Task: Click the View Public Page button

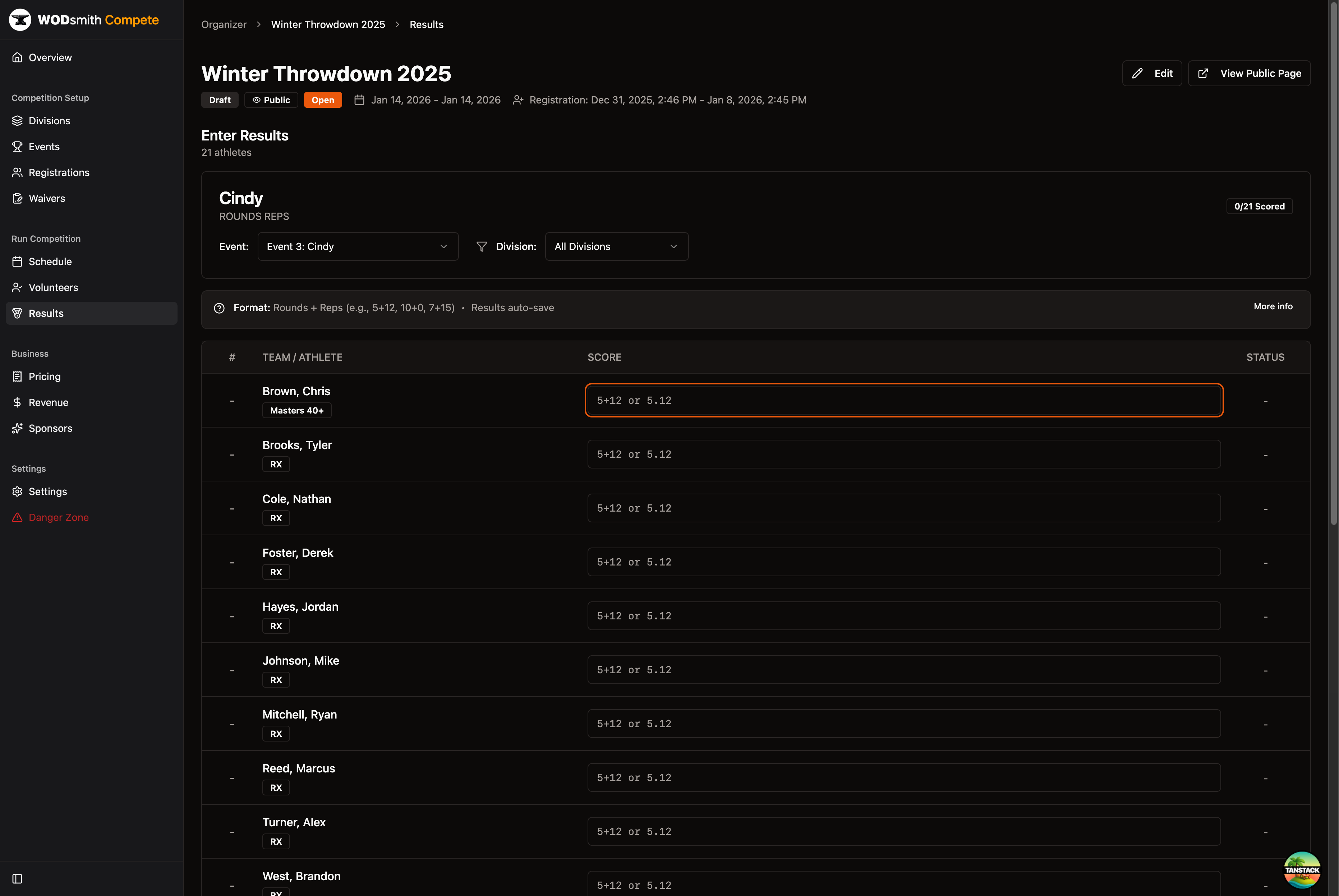Action: (1249, 73)
